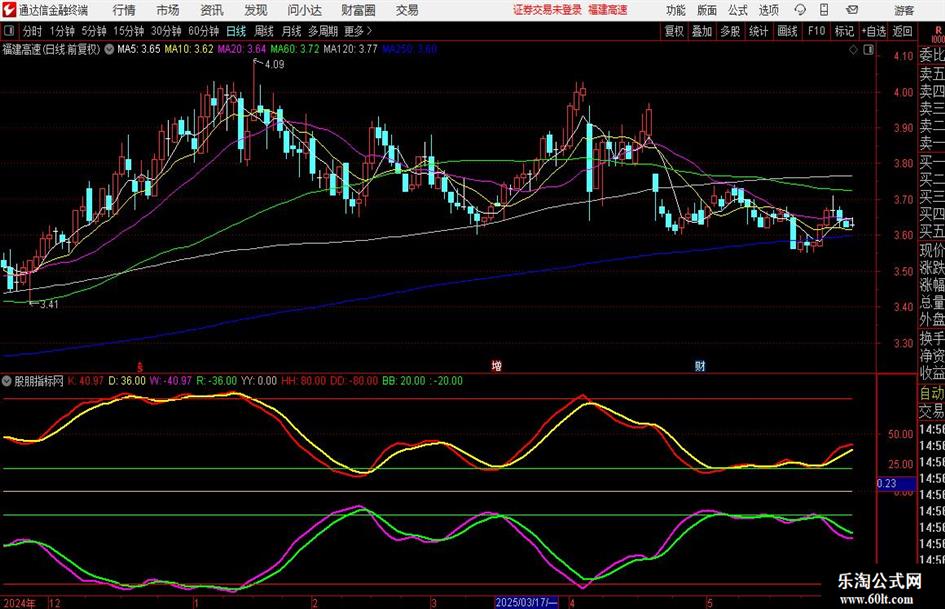Click the 福建高速 stock name in title bar

[608, 10]
